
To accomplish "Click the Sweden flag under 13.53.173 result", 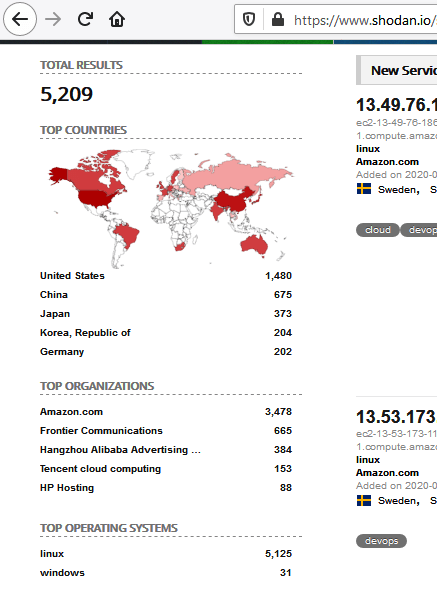I will pyautogui.click(x=364, y=500).
